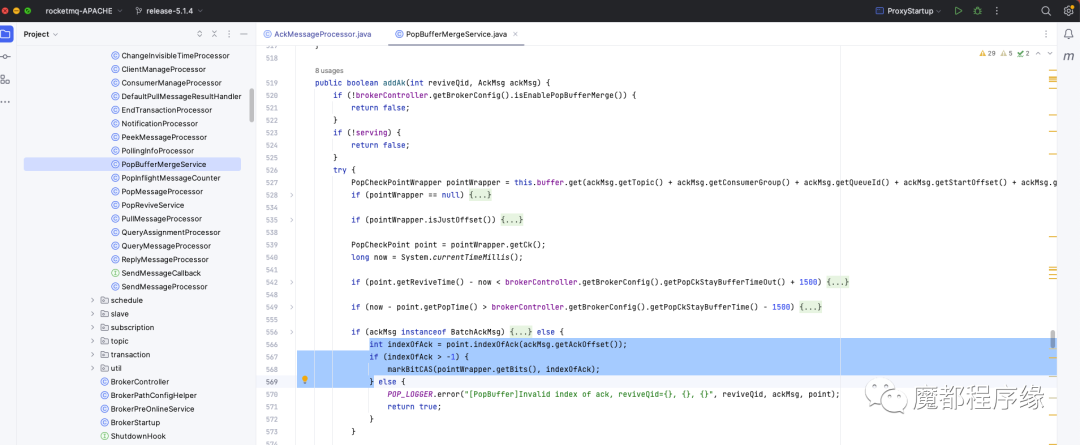Close the PopBufferMergeService.java tab
The width and height of the screenshot is (1080, 445).
515,34
